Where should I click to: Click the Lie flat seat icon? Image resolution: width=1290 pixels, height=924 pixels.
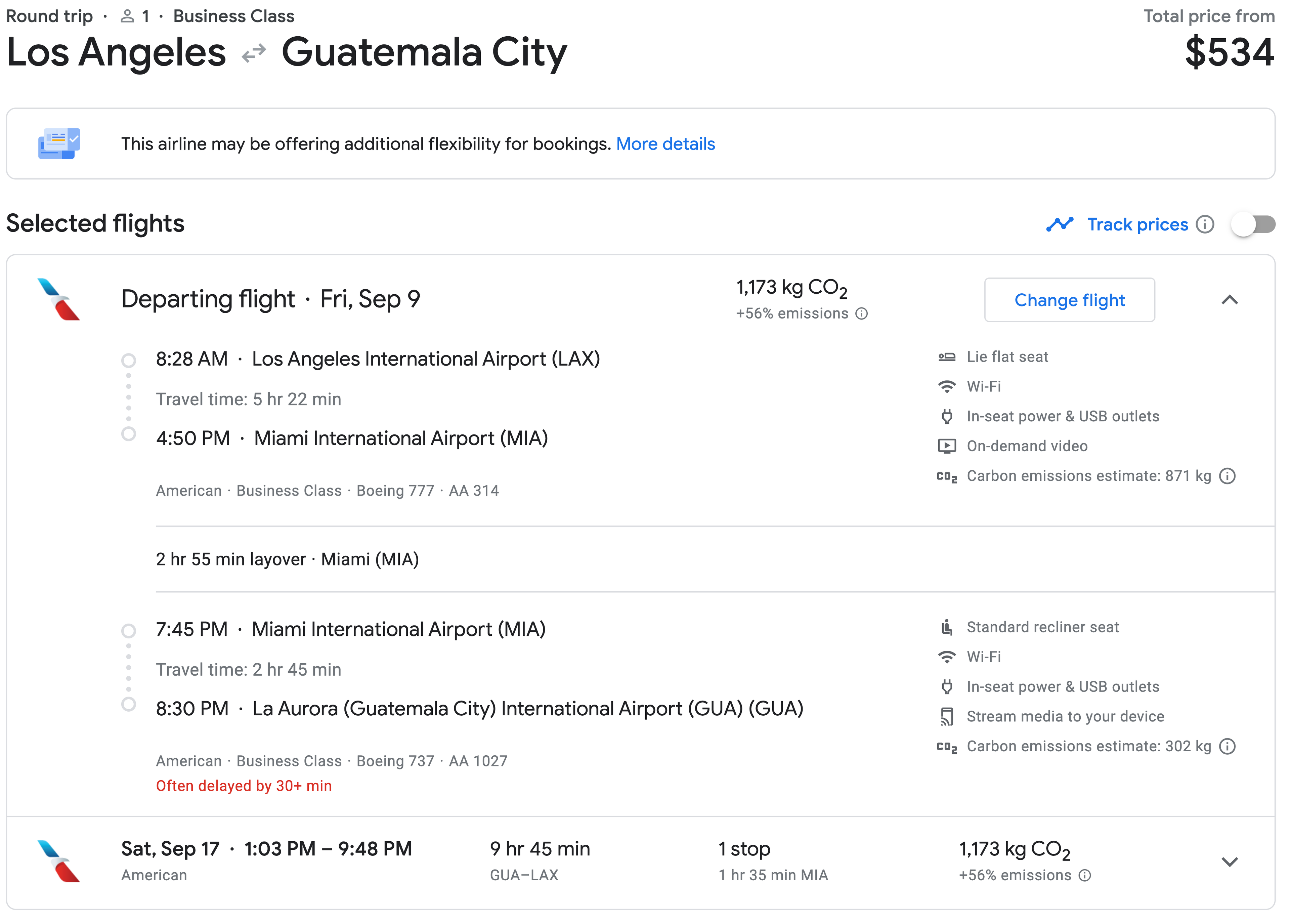947,357
